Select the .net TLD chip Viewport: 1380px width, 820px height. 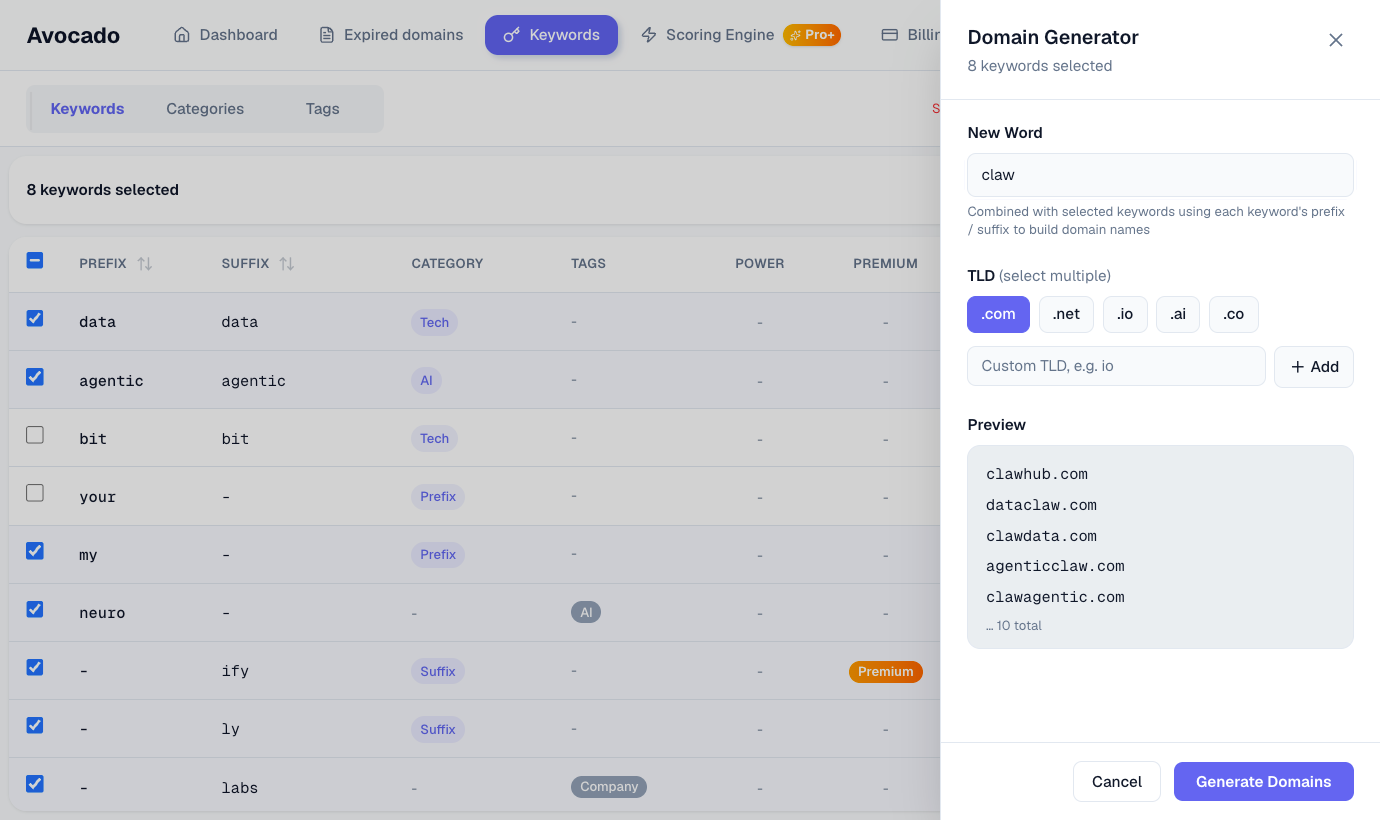tap(1066, 314)
